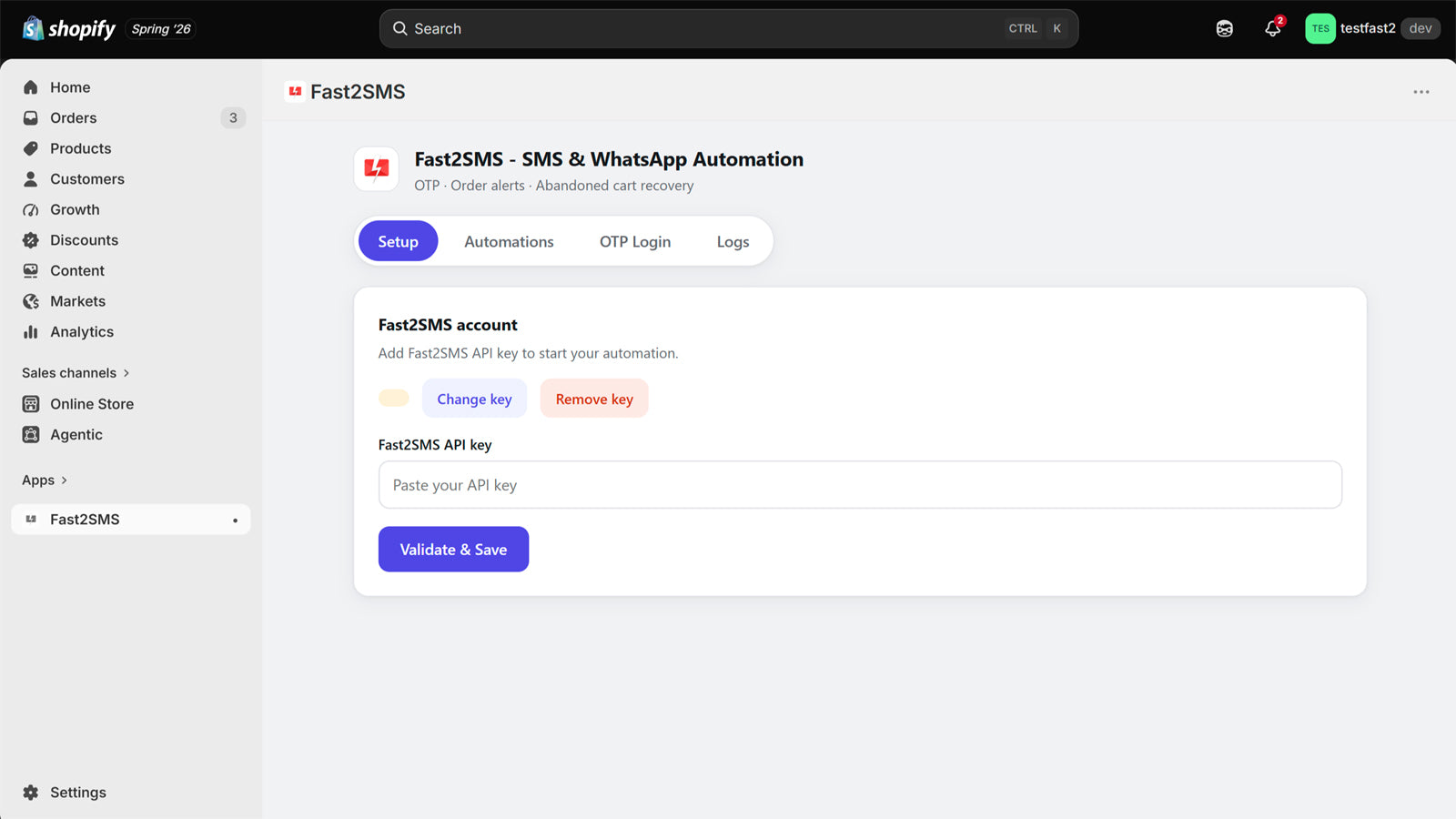Open the more actions ellipsis menu
The height and width of the screenshot is (819, 1456).
click(1421, 92)
